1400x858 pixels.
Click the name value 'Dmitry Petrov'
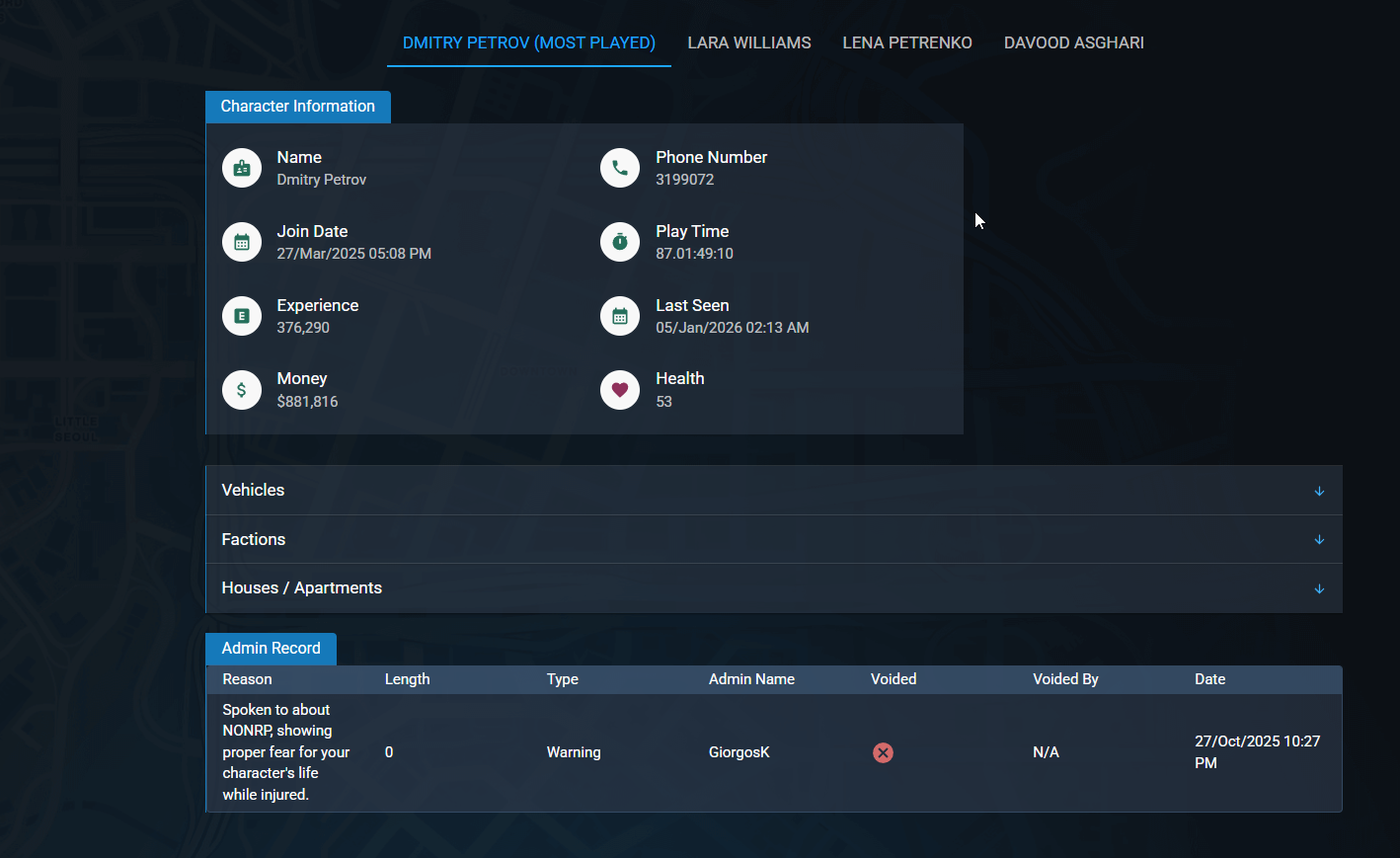pyautogui.click(x=322, y=180)
